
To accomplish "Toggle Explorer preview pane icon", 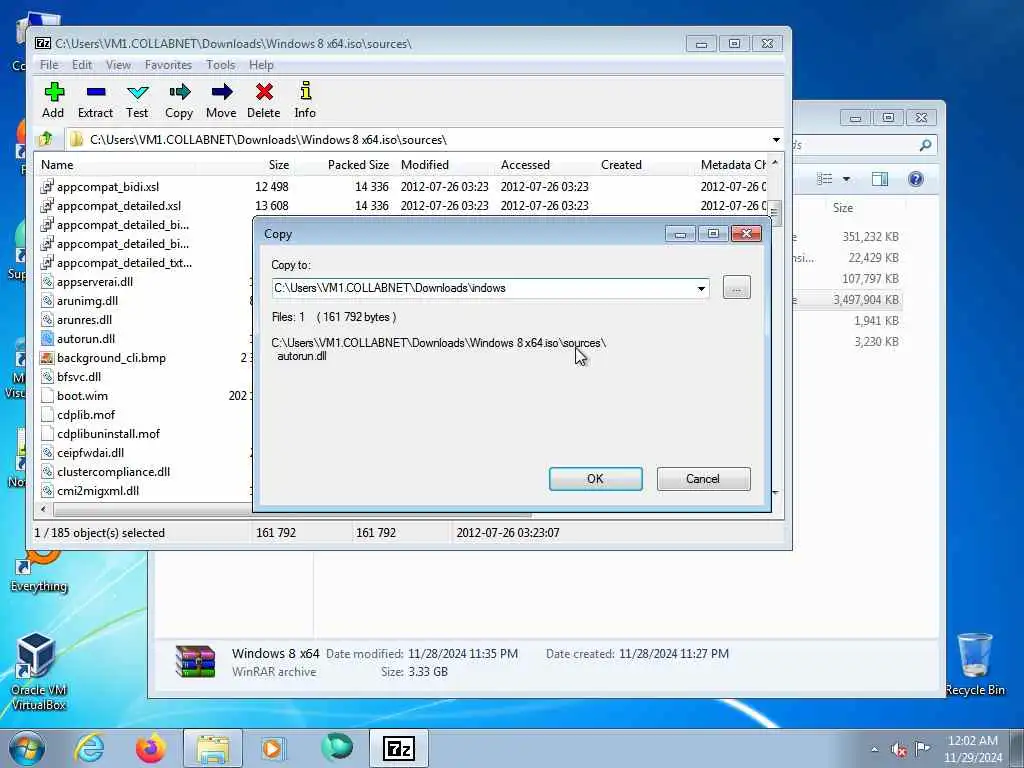I will [880, 179].
